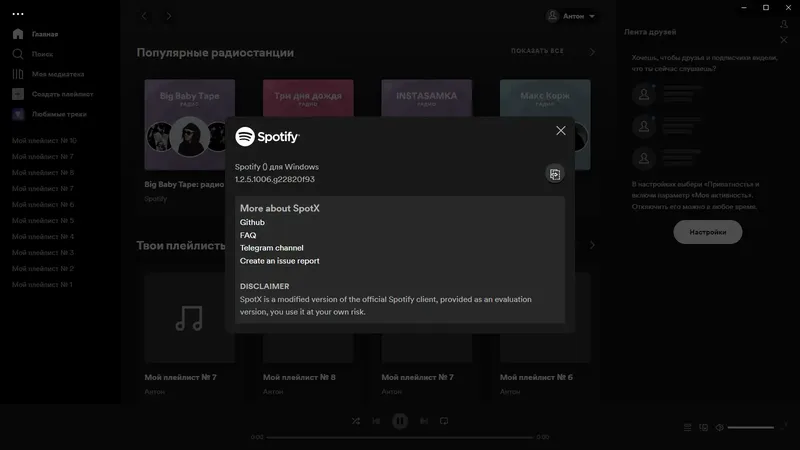Screen dimensions: 800x450
Task: Expand Популярные радиостанции with the chevron arrow
Action: tap(592, 52)
